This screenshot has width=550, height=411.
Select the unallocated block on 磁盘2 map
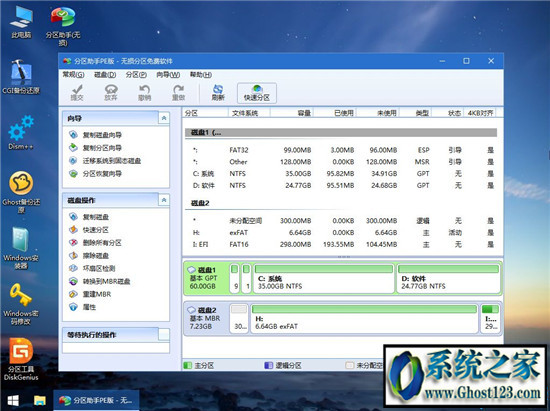click(x=239, y=318)
